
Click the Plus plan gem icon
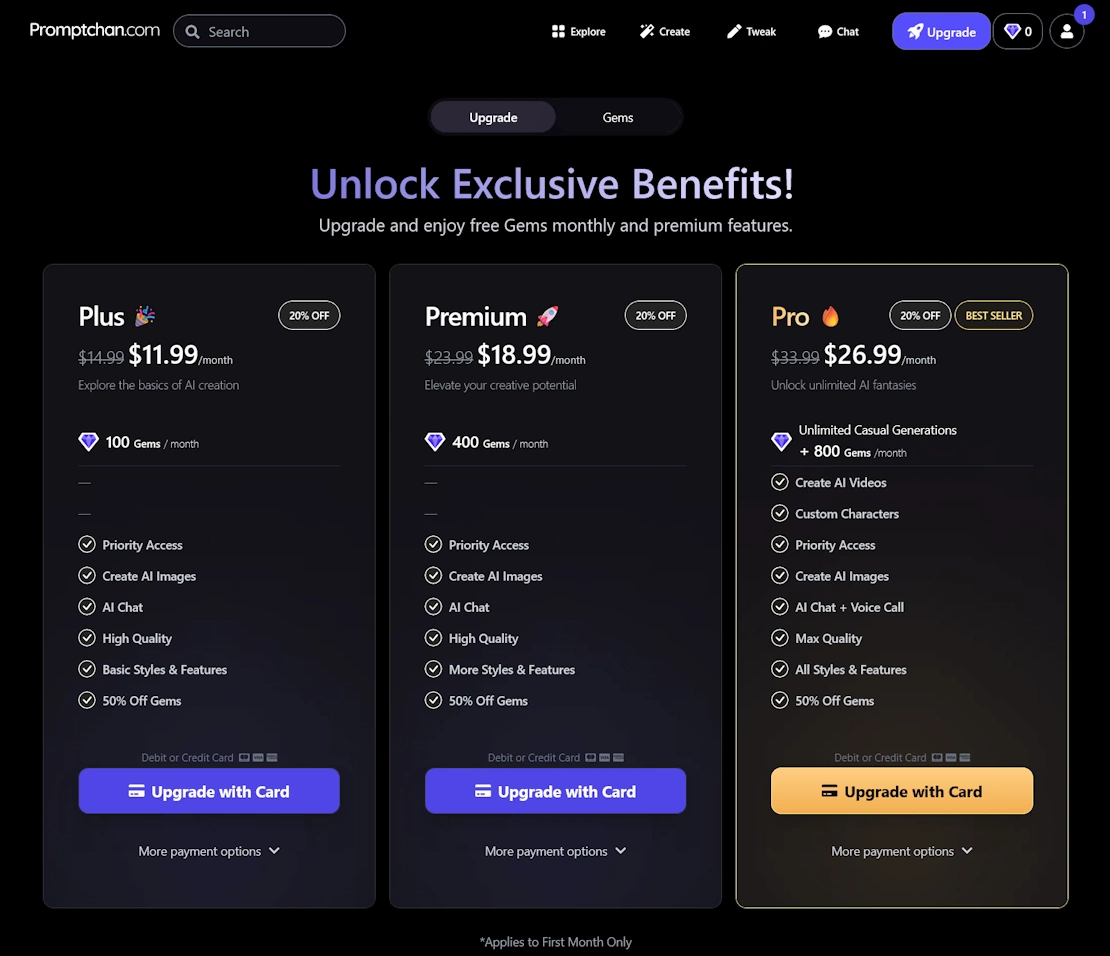[89, 442]
